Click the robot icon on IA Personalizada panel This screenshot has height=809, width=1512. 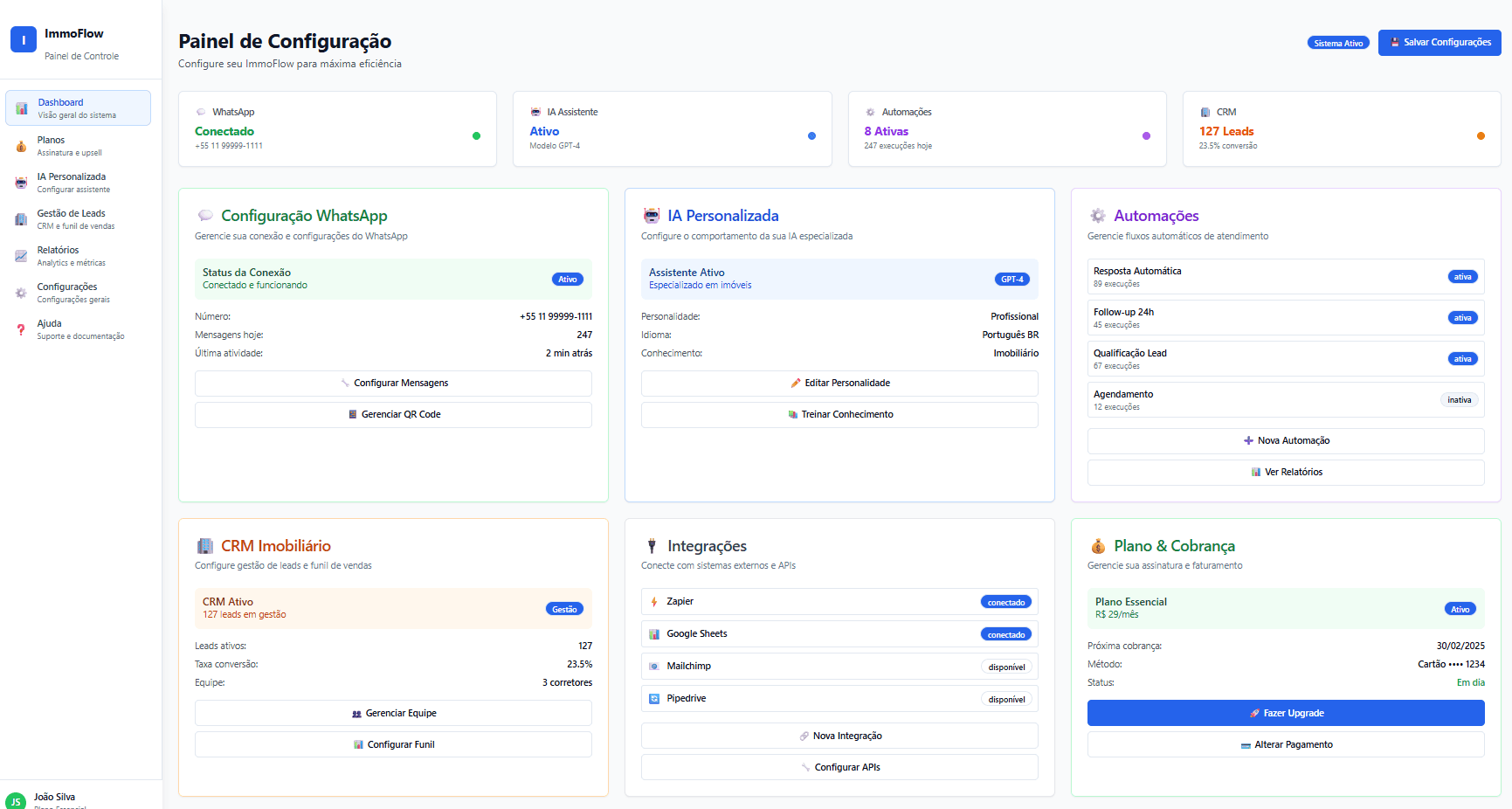pos(652,214)
